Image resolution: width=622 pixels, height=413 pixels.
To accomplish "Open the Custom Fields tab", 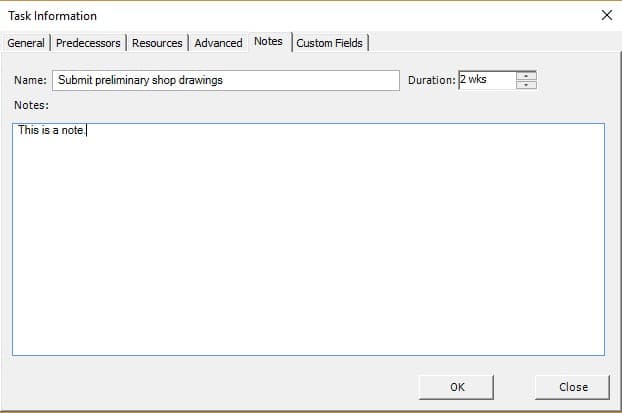I will pos(329,43).
